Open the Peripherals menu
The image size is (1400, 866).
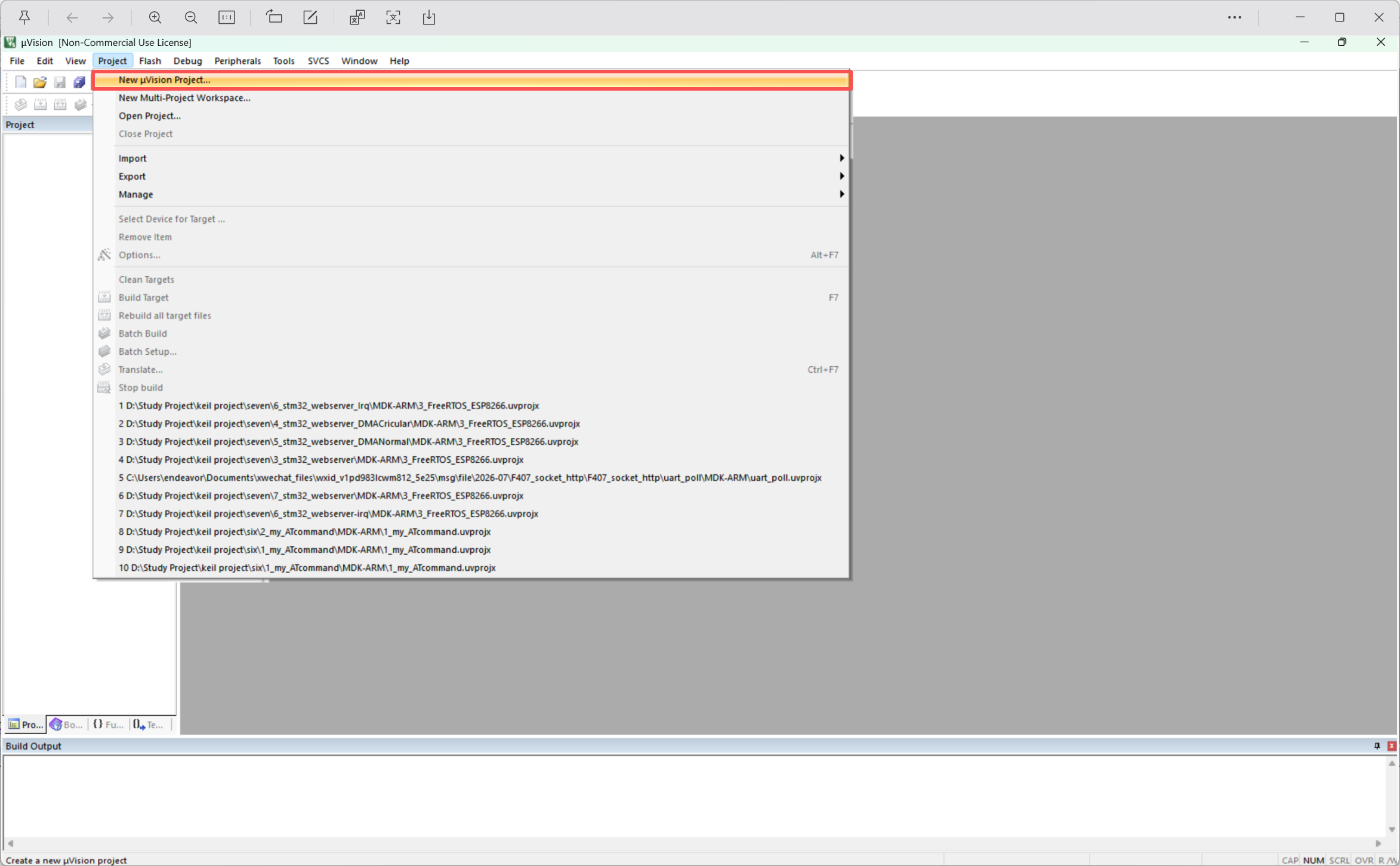coord(238,61)
